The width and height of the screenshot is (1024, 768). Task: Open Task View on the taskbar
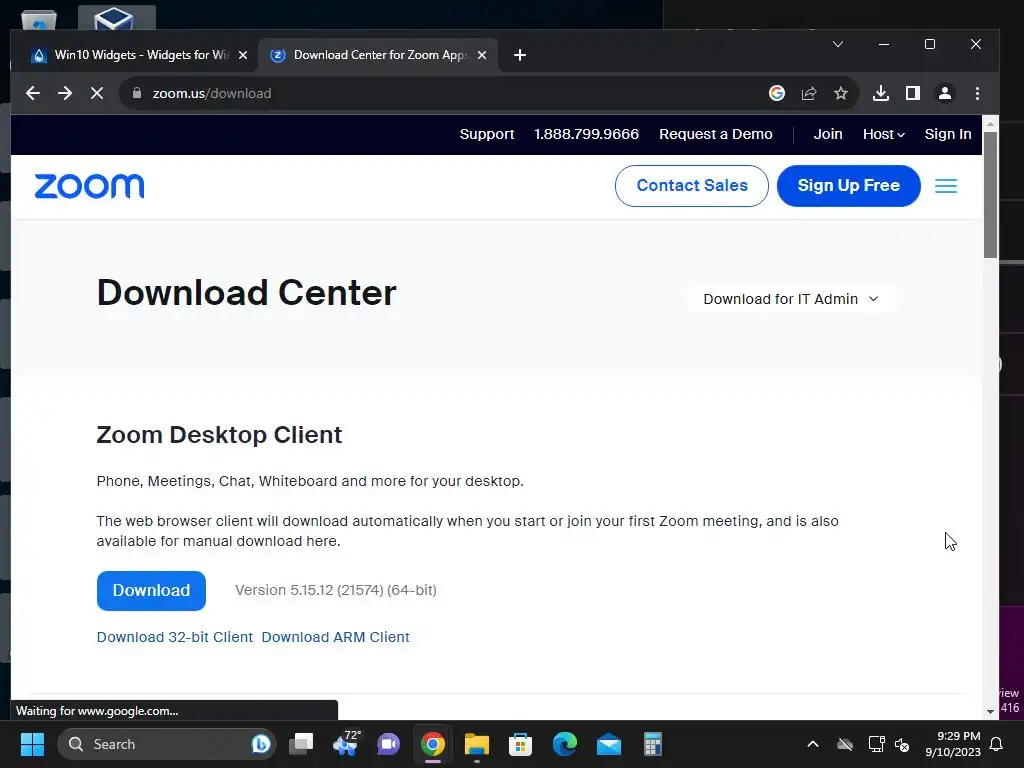click(x=301, y=744)
